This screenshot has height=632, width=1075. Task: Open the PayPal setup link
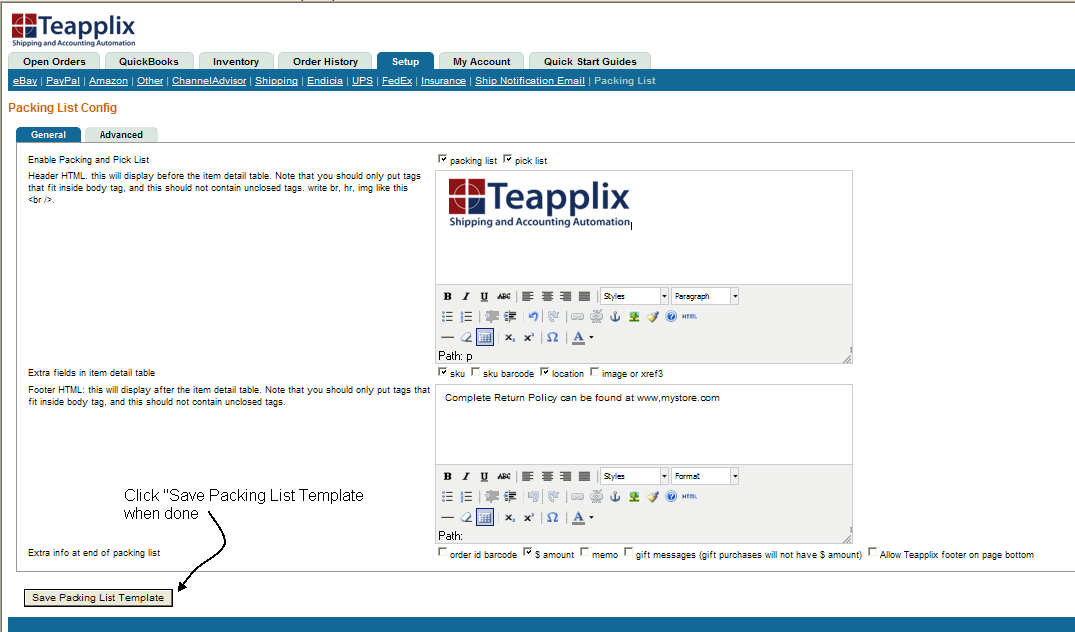[63, 81]
